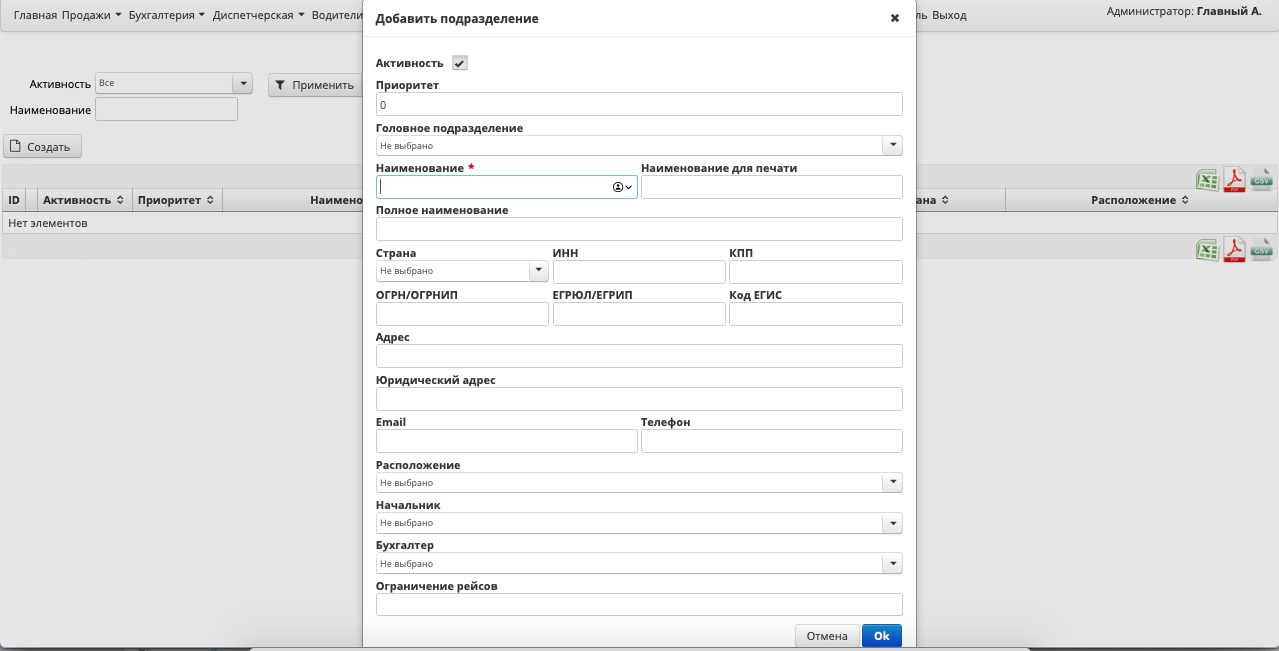Click the Главный А. administrator name
This screenshot has height=651, width=1279.
pos(1229,11)
